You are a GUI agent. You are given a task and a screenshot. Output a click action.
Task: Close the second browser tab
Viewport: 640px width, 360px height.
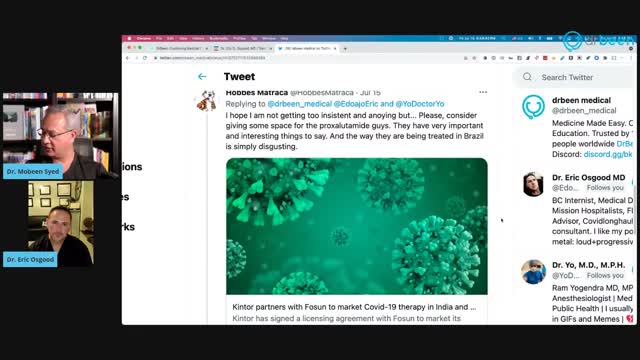(x=271, y=49)
